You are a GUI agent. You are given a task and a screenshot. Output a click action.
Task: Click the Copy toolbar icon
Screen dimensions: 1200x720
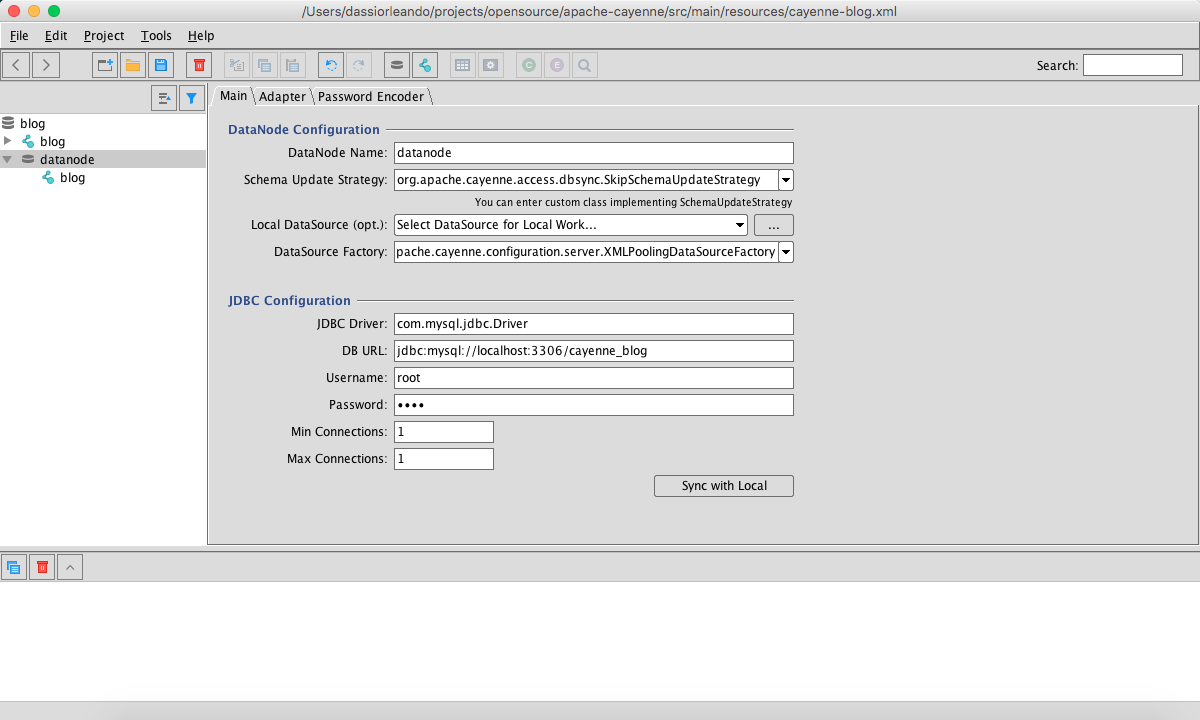point(265,65)
